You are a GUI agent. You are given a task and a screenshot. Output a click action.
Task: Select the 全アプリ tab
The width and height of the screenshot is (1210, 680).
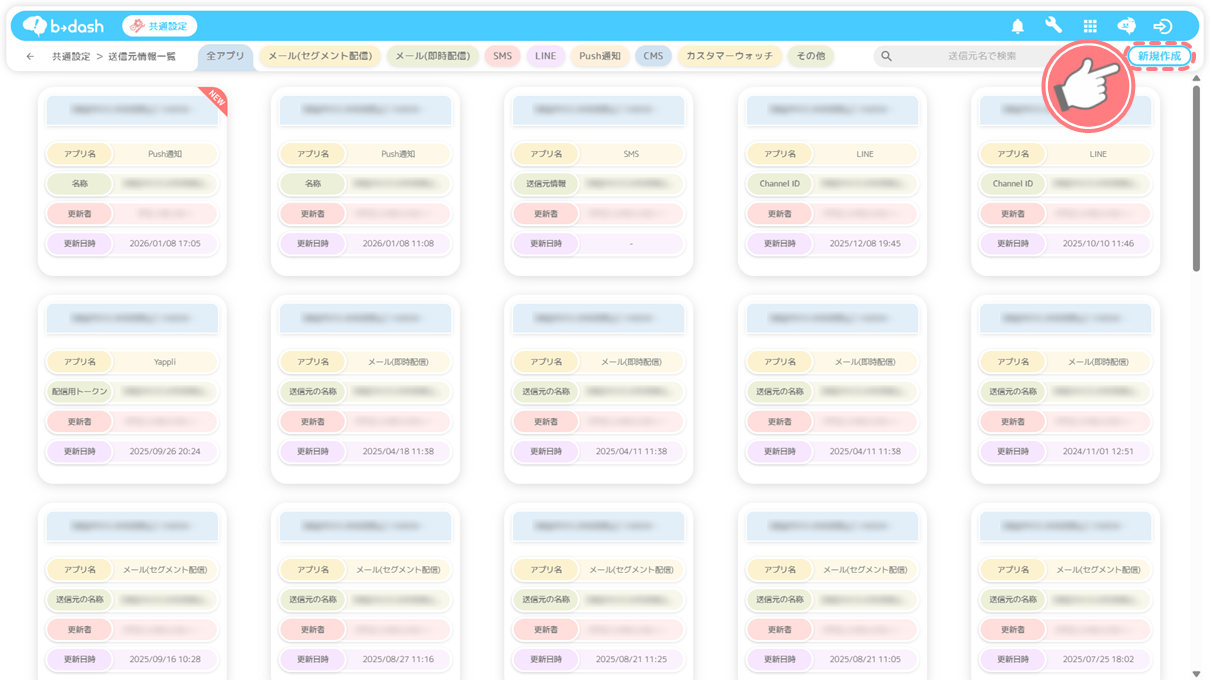[225, 57]
